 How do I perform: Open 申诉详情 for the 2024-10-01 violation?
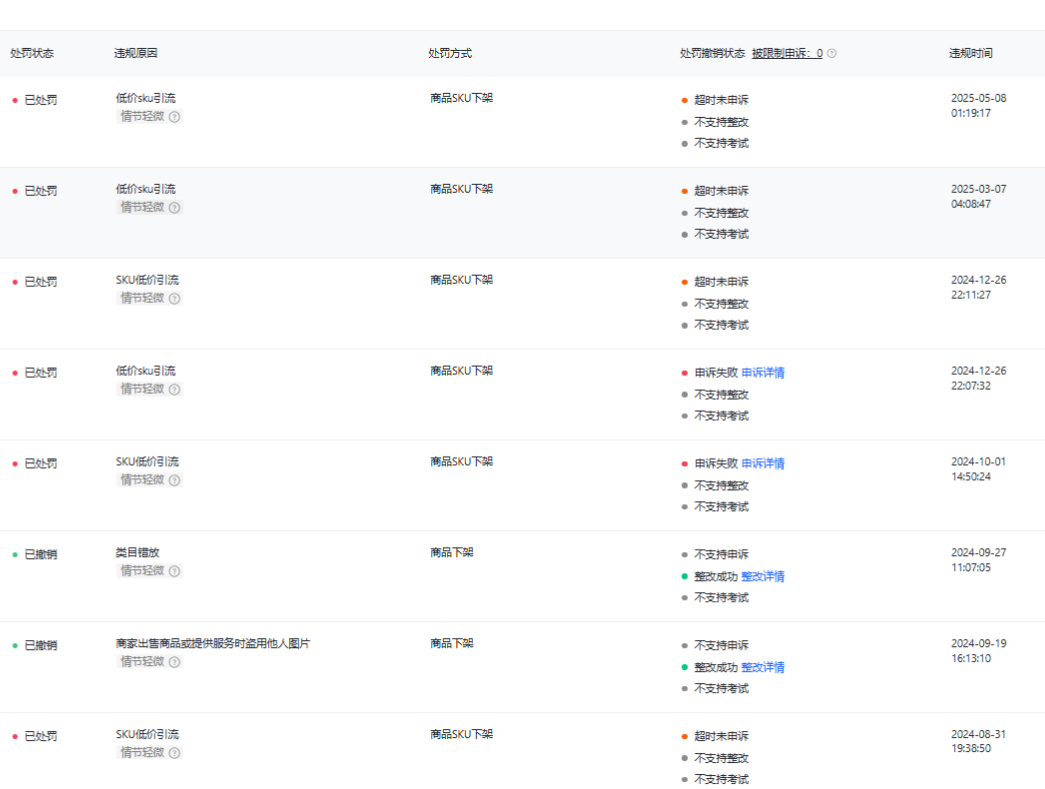(763, 464)
